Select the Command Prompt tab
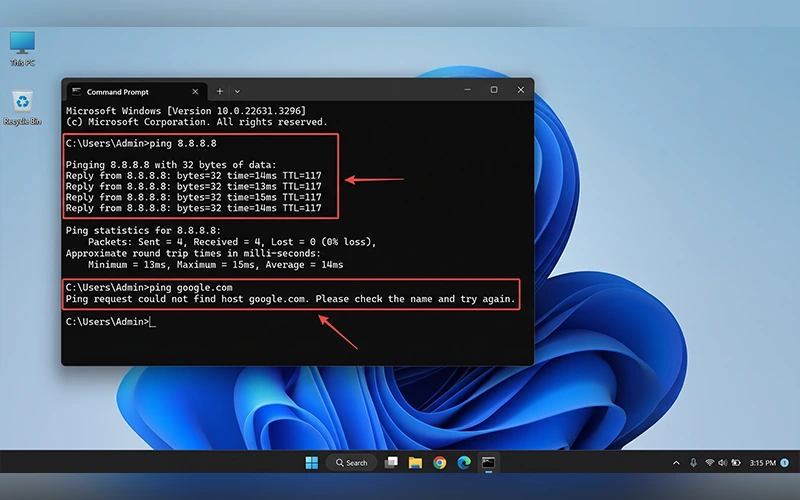 coord(135,92)
